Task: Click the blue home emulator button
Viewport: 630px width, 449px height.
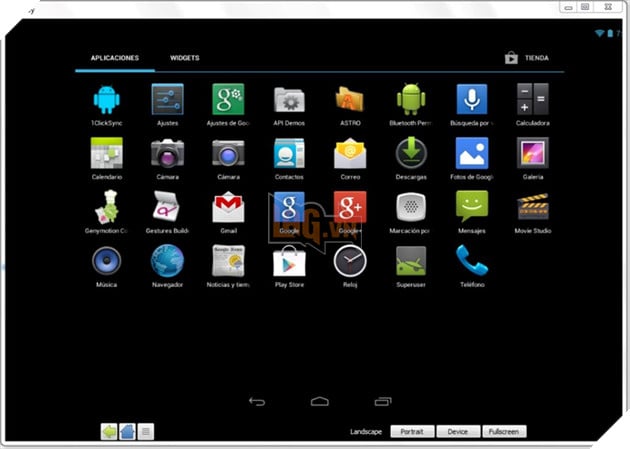Action: 127,432
